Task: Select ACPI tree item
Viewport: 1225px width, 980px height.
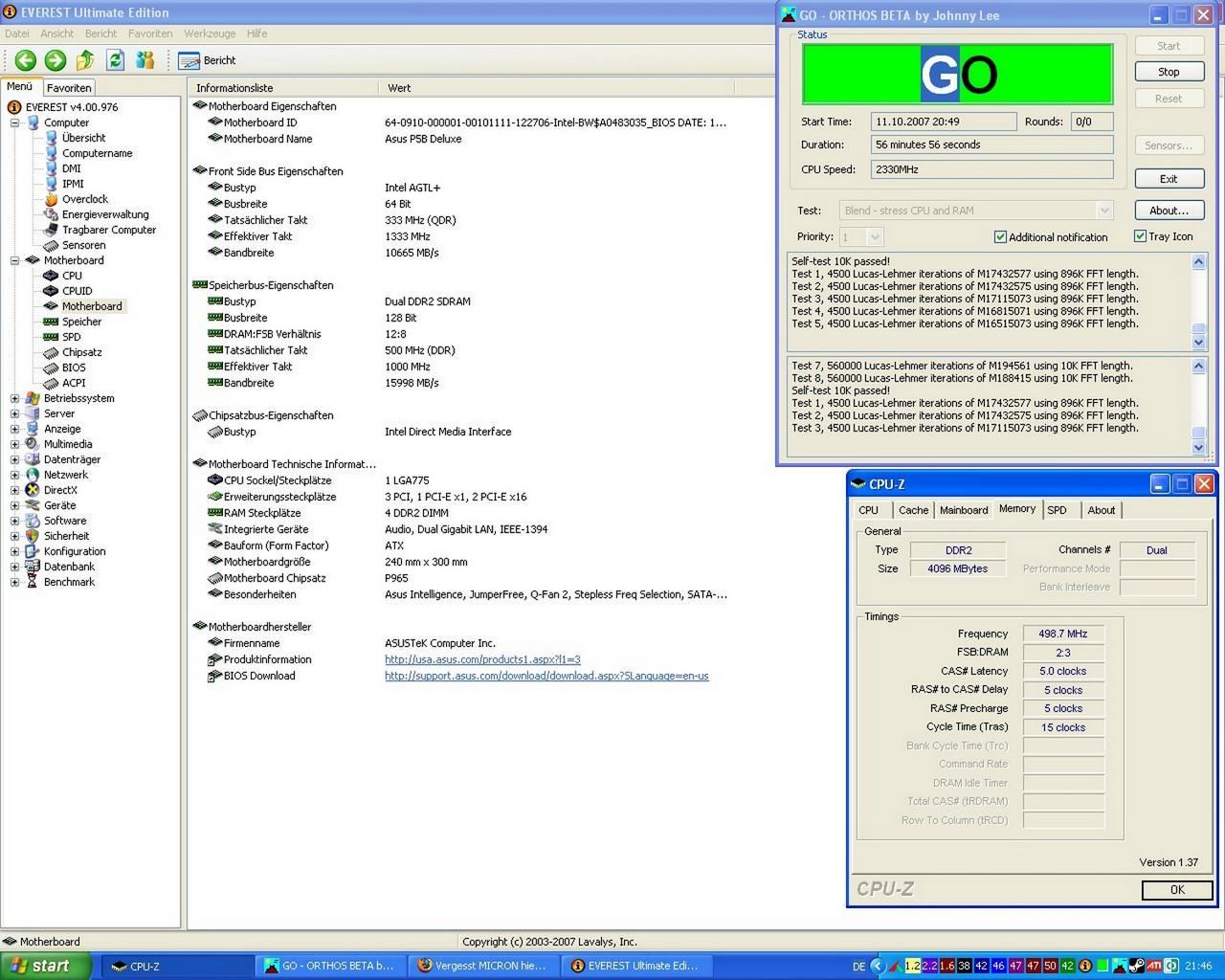Action: pos(74,383)
